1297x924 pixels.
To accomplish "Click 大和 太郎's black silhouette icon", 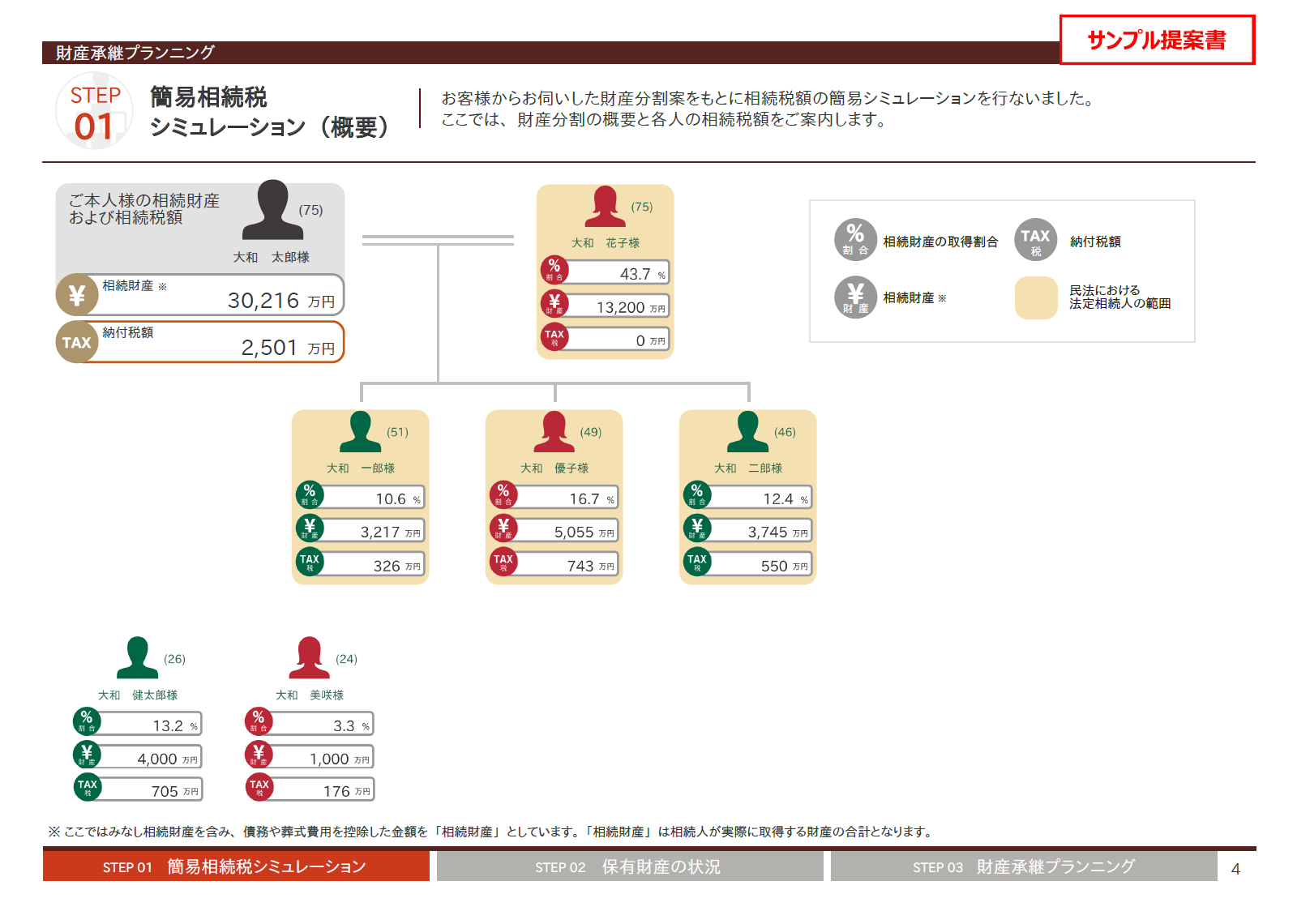I will click(x=272, y=210).
